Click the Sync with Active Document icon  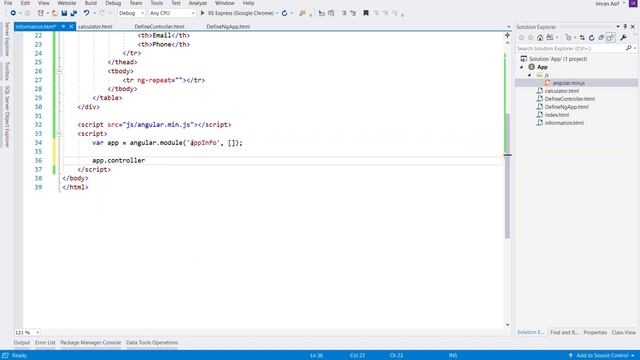click(x=582, y=38)
